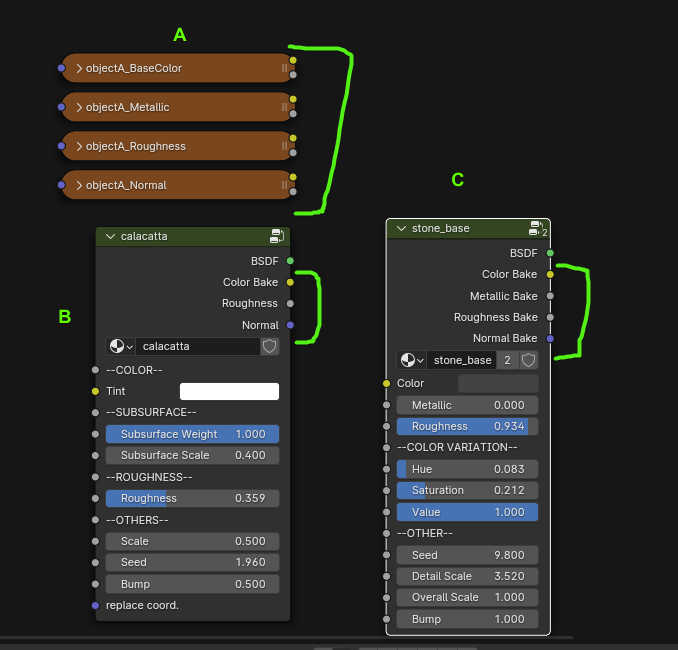The image size is (678, 650).
Task: Collapse the calacatta group node
Action: 110,237
